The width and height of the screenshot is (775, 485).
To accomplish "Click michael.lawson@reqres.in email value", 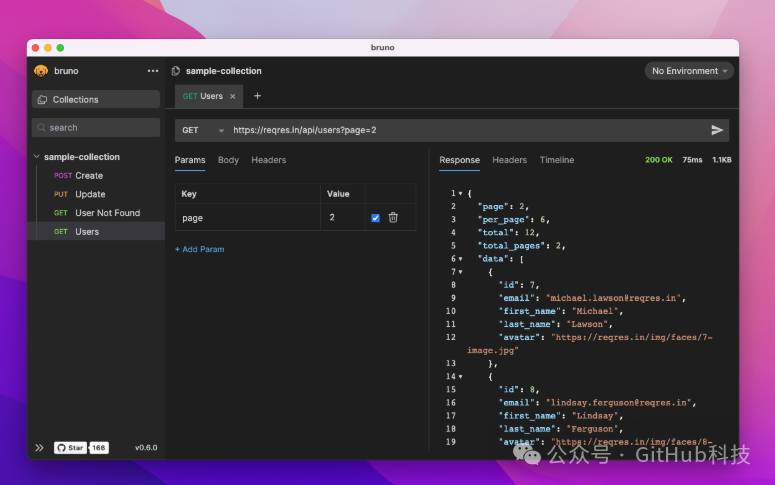I will 613,298.
